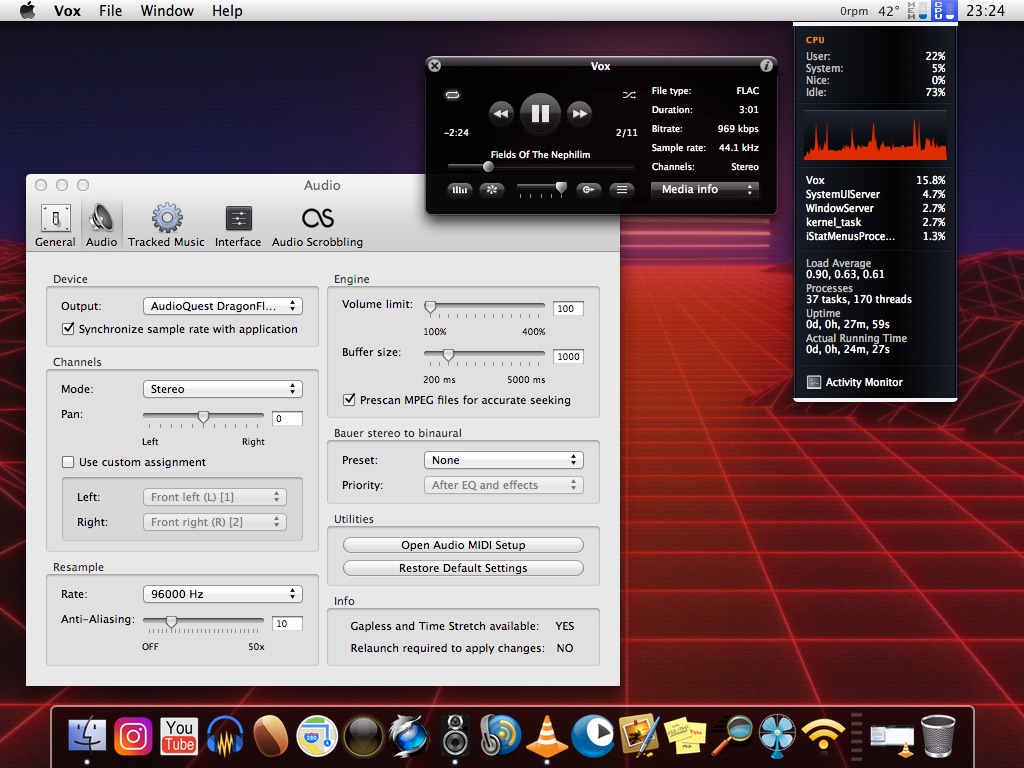Open the Window menu in menu bar

click(x=167, y=11)
